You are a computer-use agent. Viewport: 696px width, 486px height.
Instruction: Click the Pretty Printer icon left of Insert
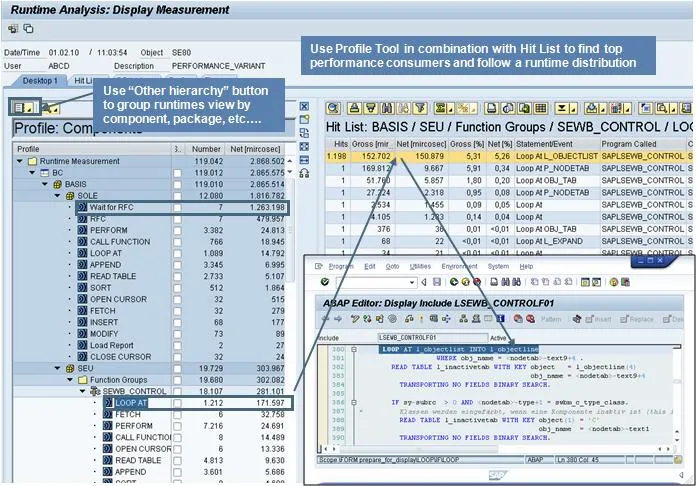coord(577,319)
